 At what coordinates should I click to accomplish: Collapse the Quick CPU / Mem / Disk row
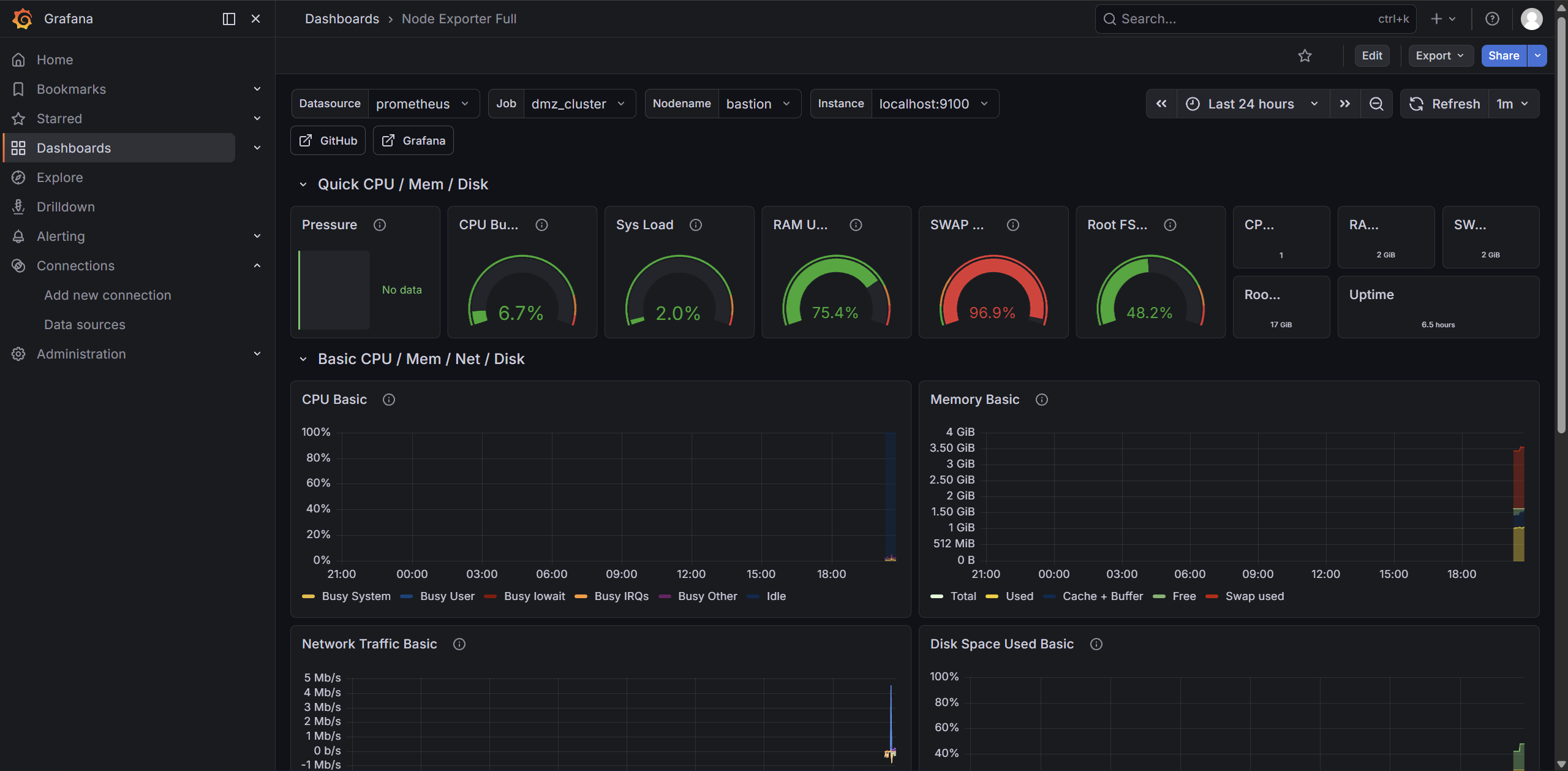point(303,184)
